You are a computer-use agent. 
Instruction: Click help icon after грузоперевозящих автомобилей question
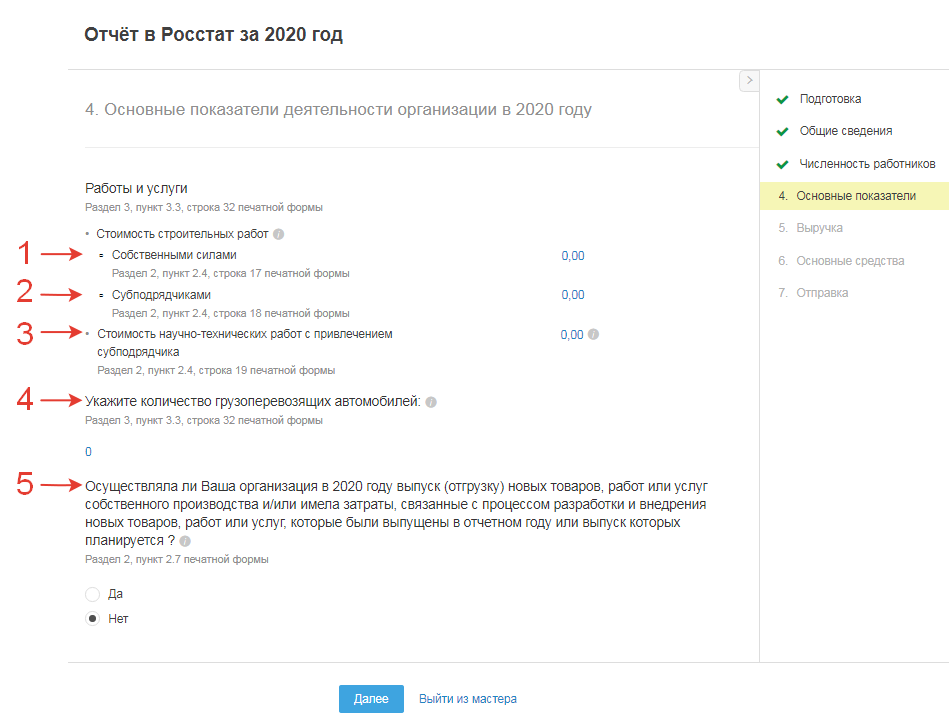[x=431, y=402]
